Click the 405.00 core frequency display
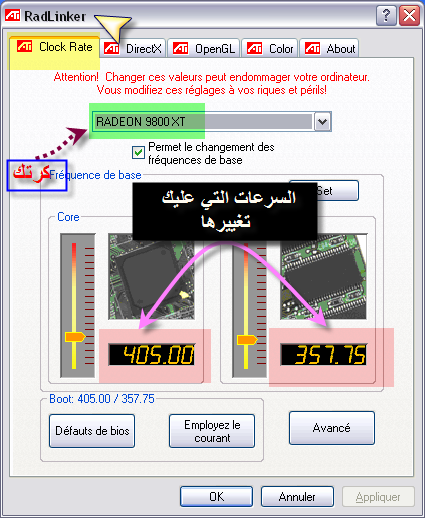This screenshot has height=518, width=425. (152, 354)
